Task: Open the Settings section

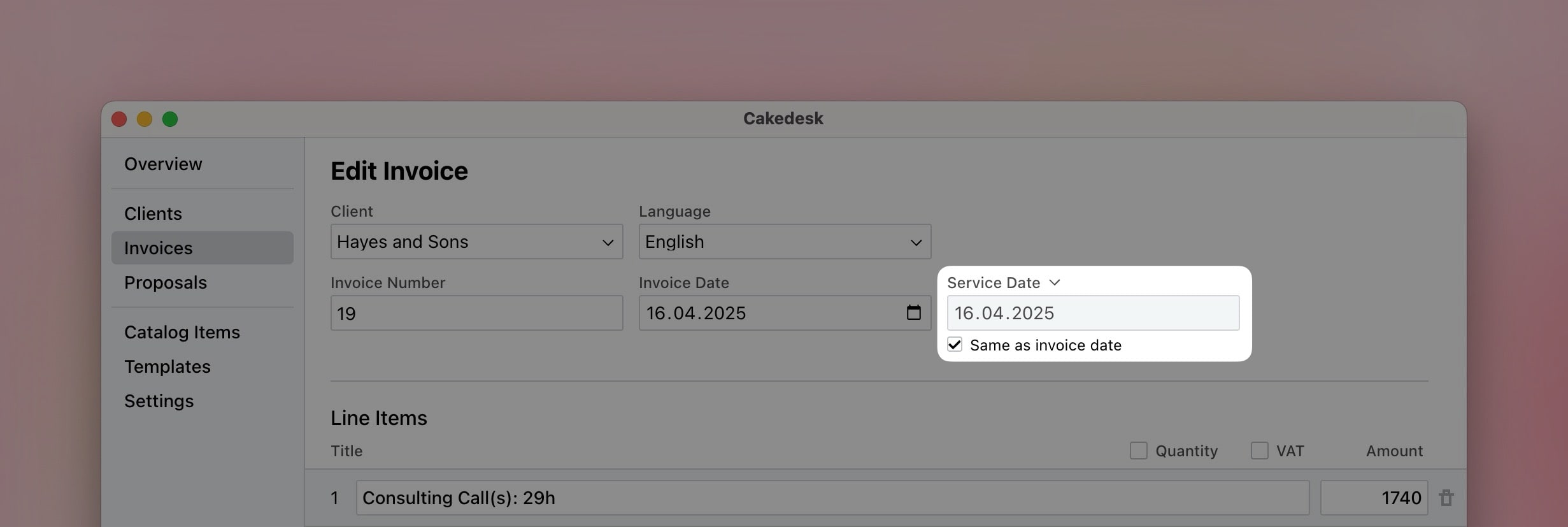Action: [159, 401]
